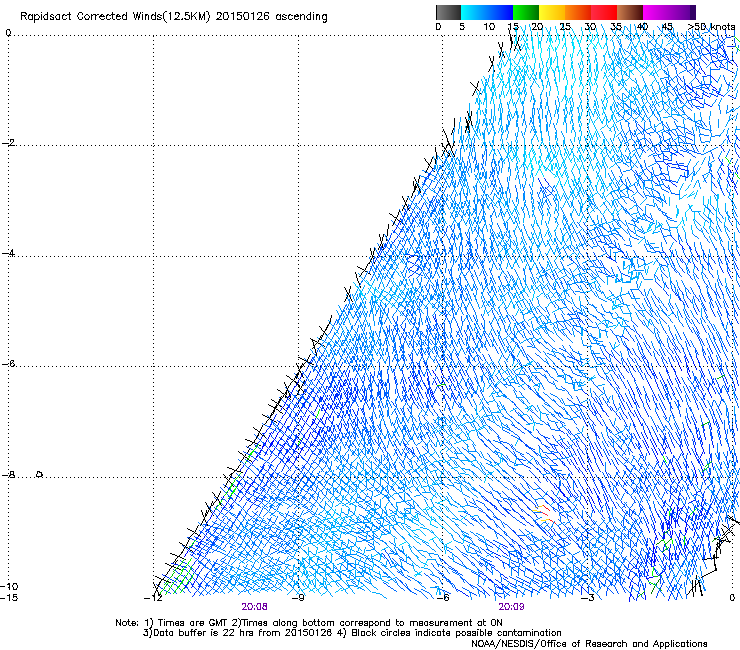Click latitude label '-10' on left axis

point(9,586)
